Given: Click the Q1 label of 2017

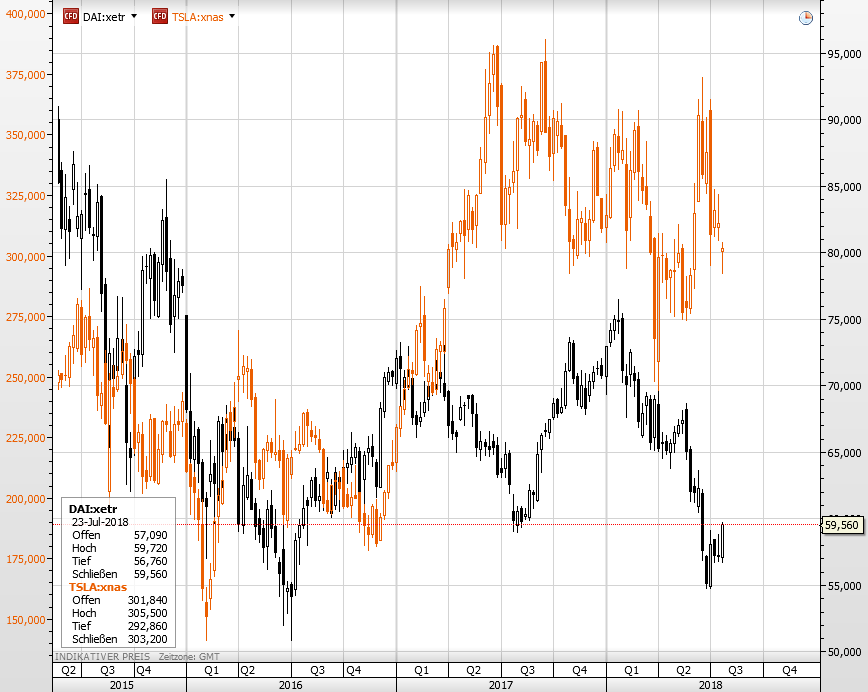Looking at the screenshot, I should 421,670.
